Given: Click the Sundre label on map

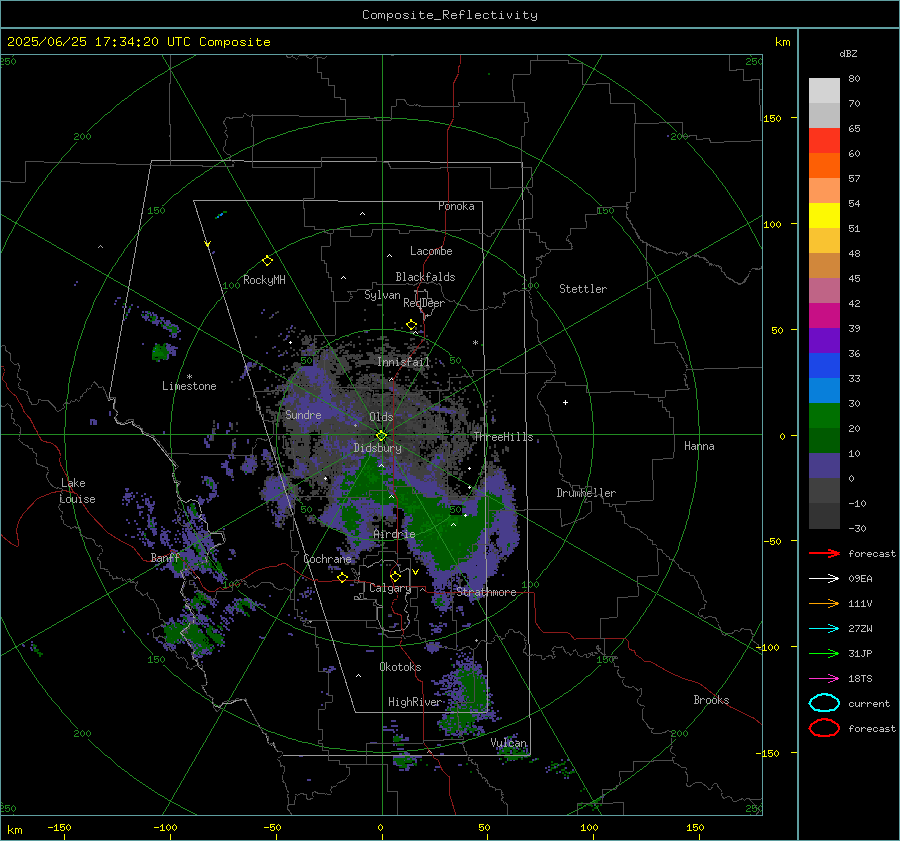Looking at the screenshot, I should [303, 415].
